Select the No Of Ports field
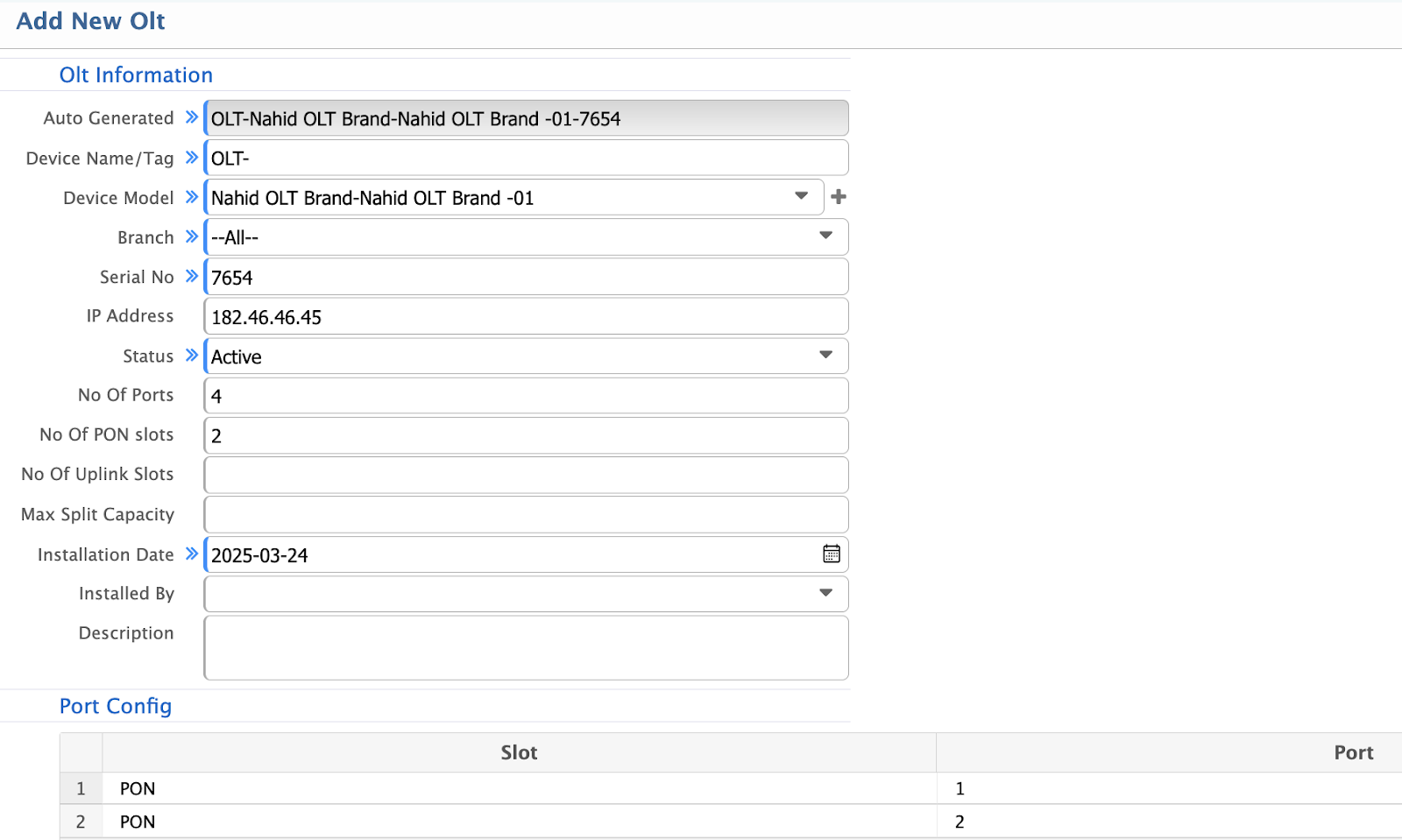 (x=526, y=395)
